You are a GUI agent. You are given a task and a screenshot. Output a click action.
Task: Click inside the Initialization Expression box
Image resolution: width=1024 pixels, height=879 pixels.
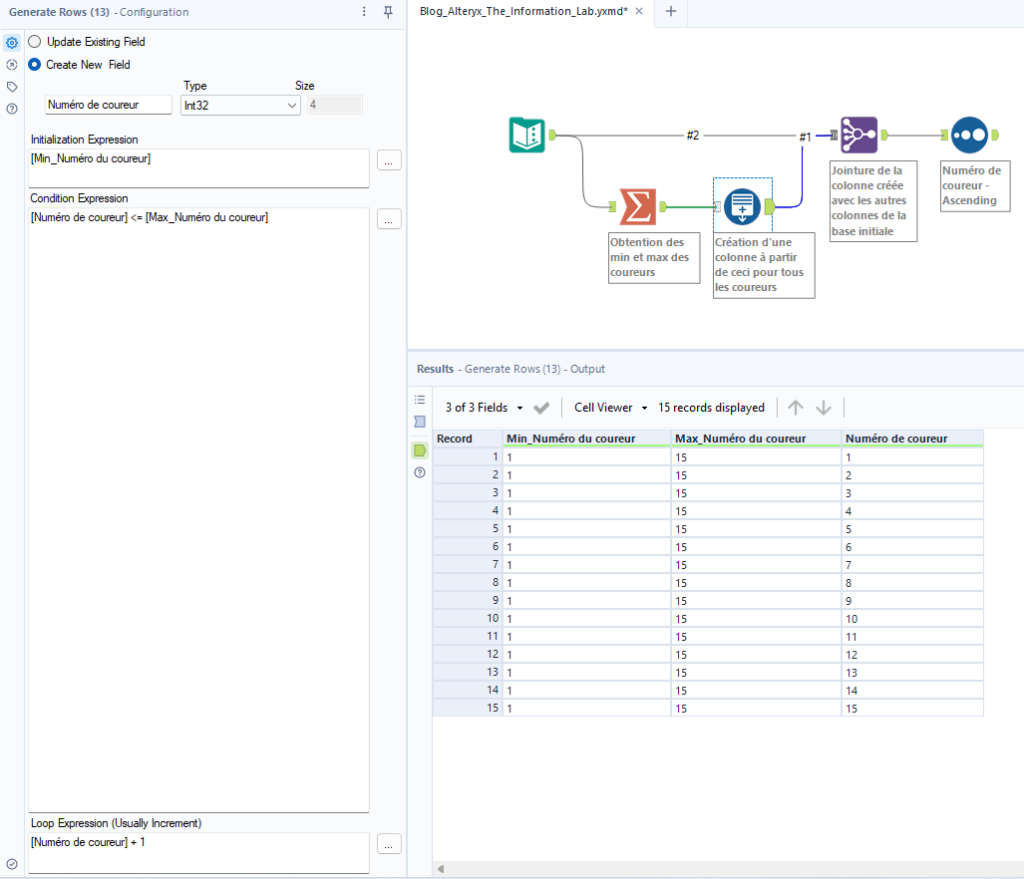tap(199, 168)
